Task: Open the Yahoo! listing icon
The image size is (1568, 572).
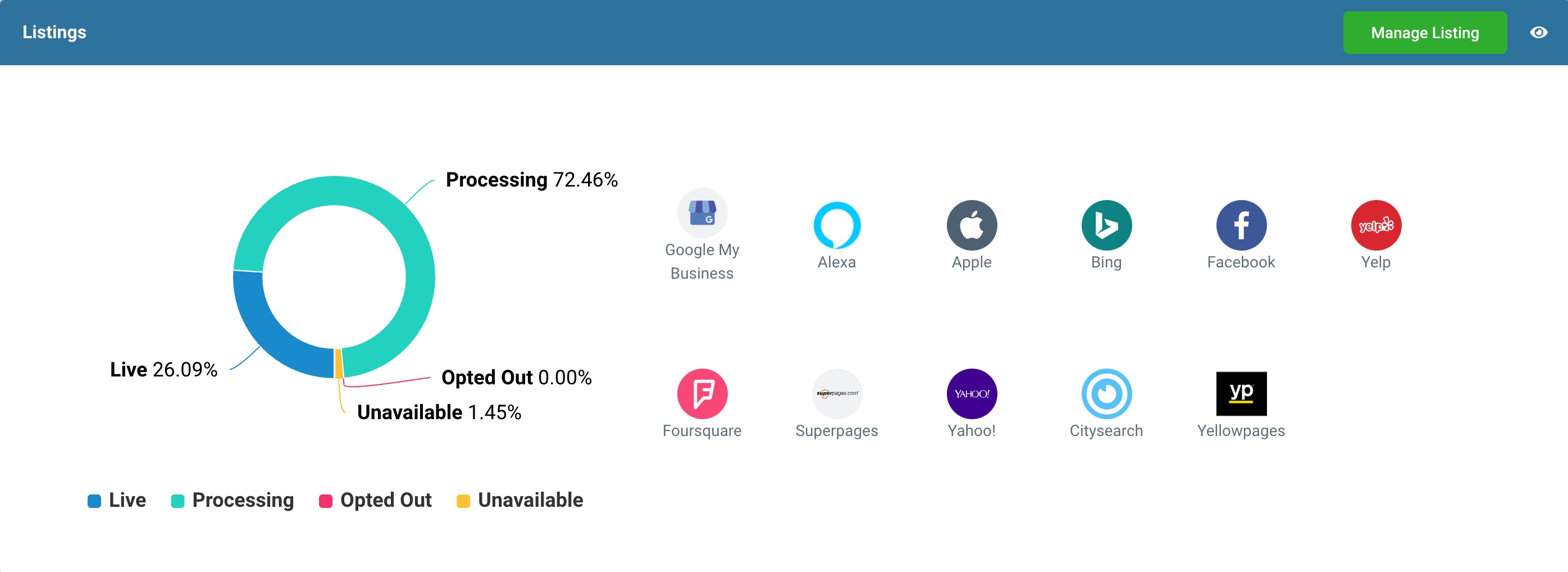Action: tap(972, 393)
